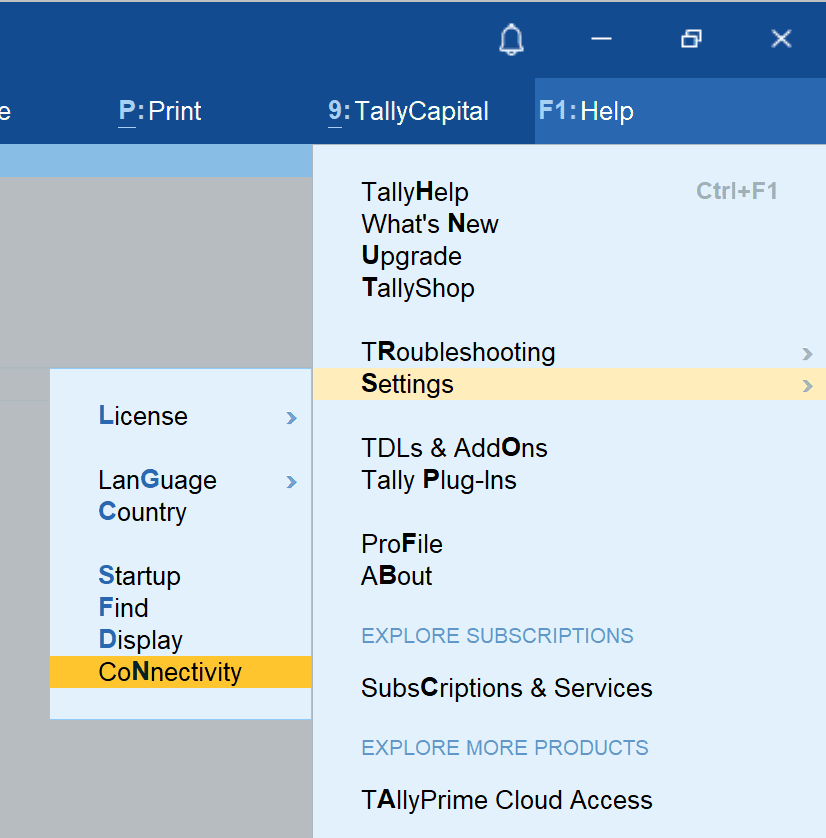Image resolution: width=826 pixels, height=838 pixels.
Task: Select the highlighted Connectivity option
Action: (x=181, y=672)
